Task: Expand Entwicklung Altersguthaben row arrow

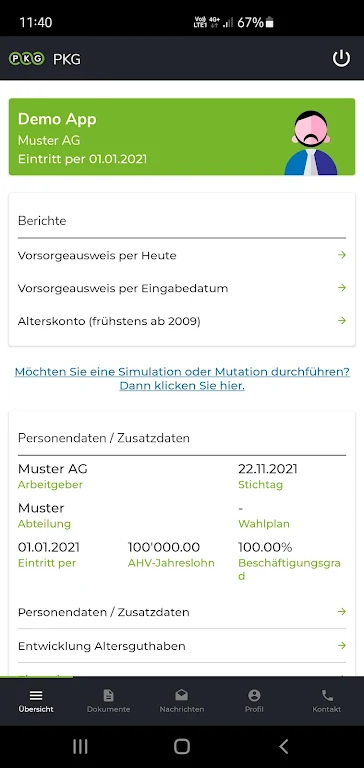Action: (342, 646)
